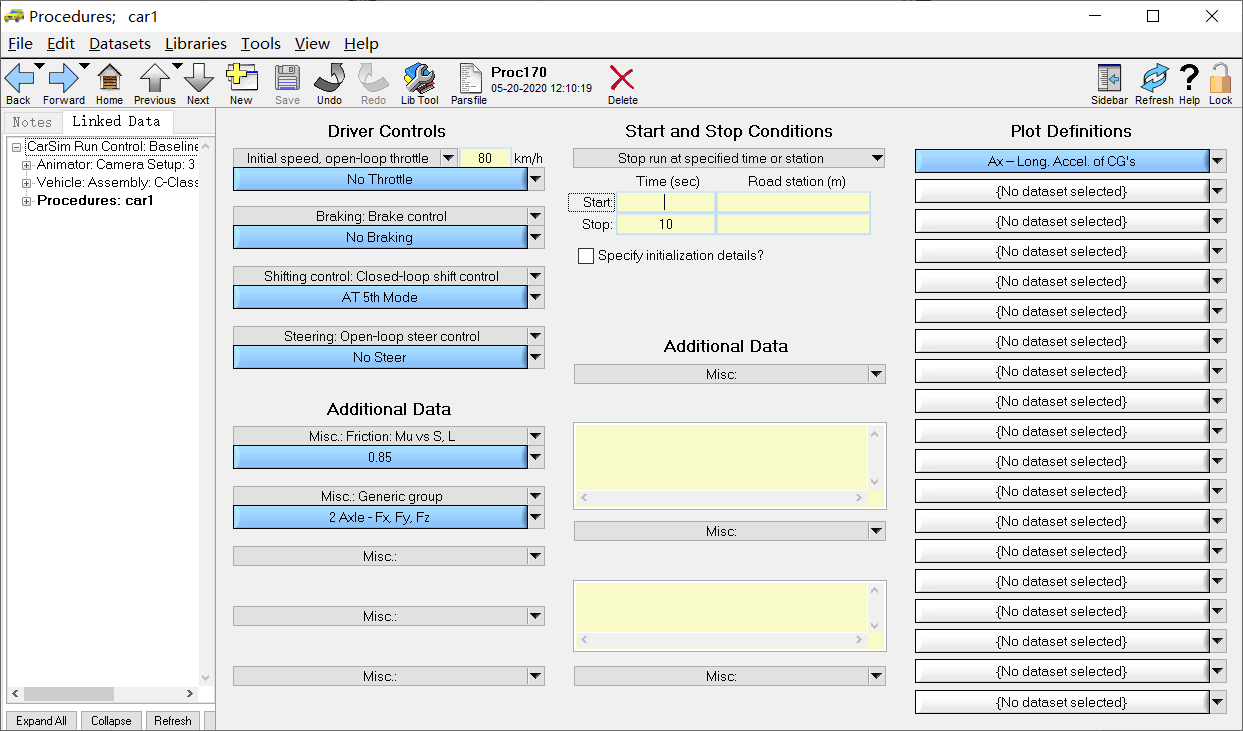The width and height of the screenshot is (1243, 731).
Task: Expand the Vehicle: Assembly tree node
Action: [x=27, y=183]
